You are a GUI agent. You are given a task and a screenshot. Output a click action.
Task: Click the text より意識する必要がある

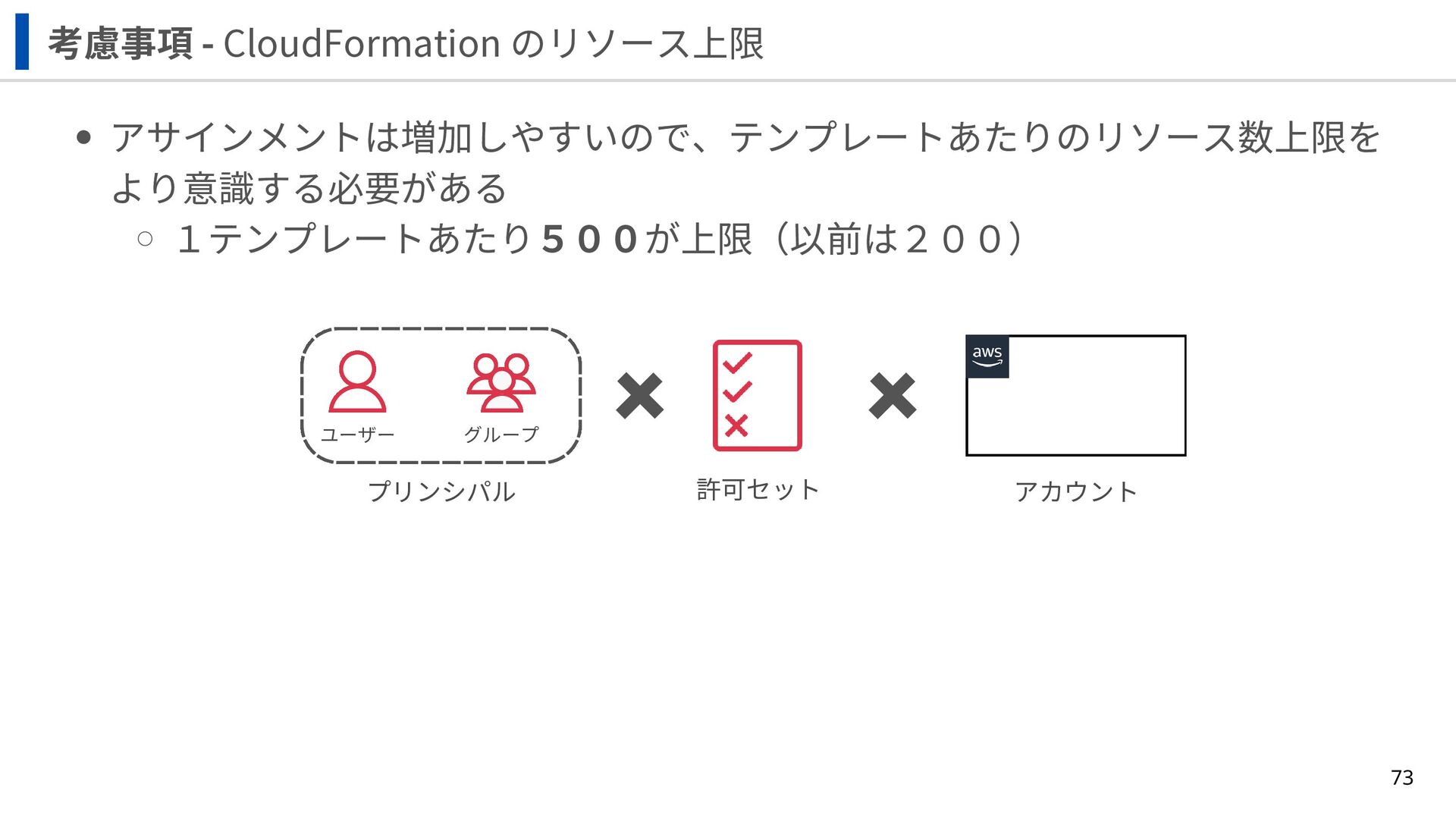[x=309, y=188]
